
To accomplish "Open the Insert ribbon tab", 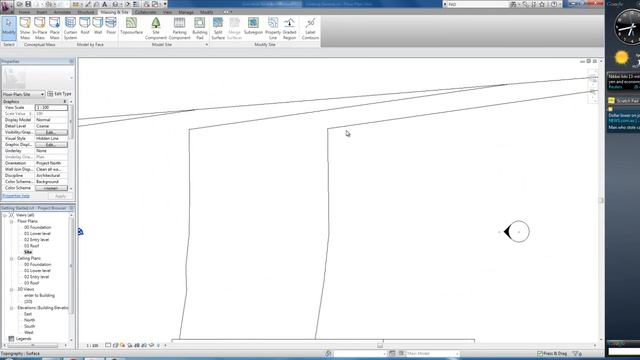I will click(42, 12).
